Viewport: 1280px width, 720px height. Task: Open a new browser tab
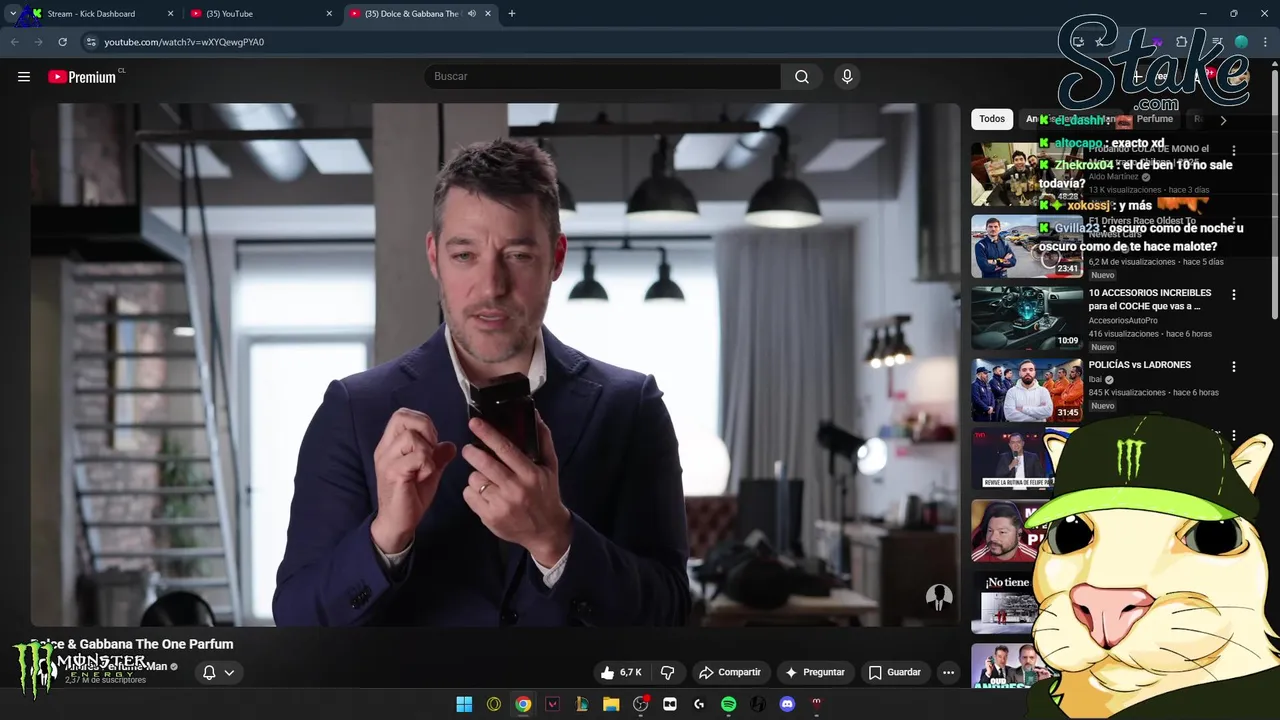pyautogui.click(x=512, y=14)
